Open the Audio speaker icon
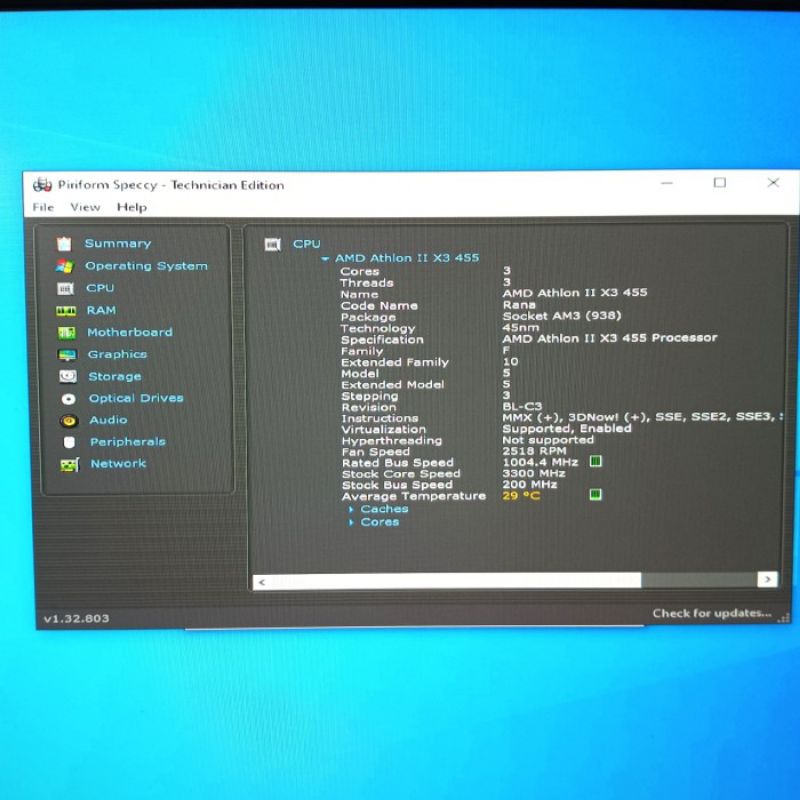Viewport: 800px width, 800px height. coord(68,421)
